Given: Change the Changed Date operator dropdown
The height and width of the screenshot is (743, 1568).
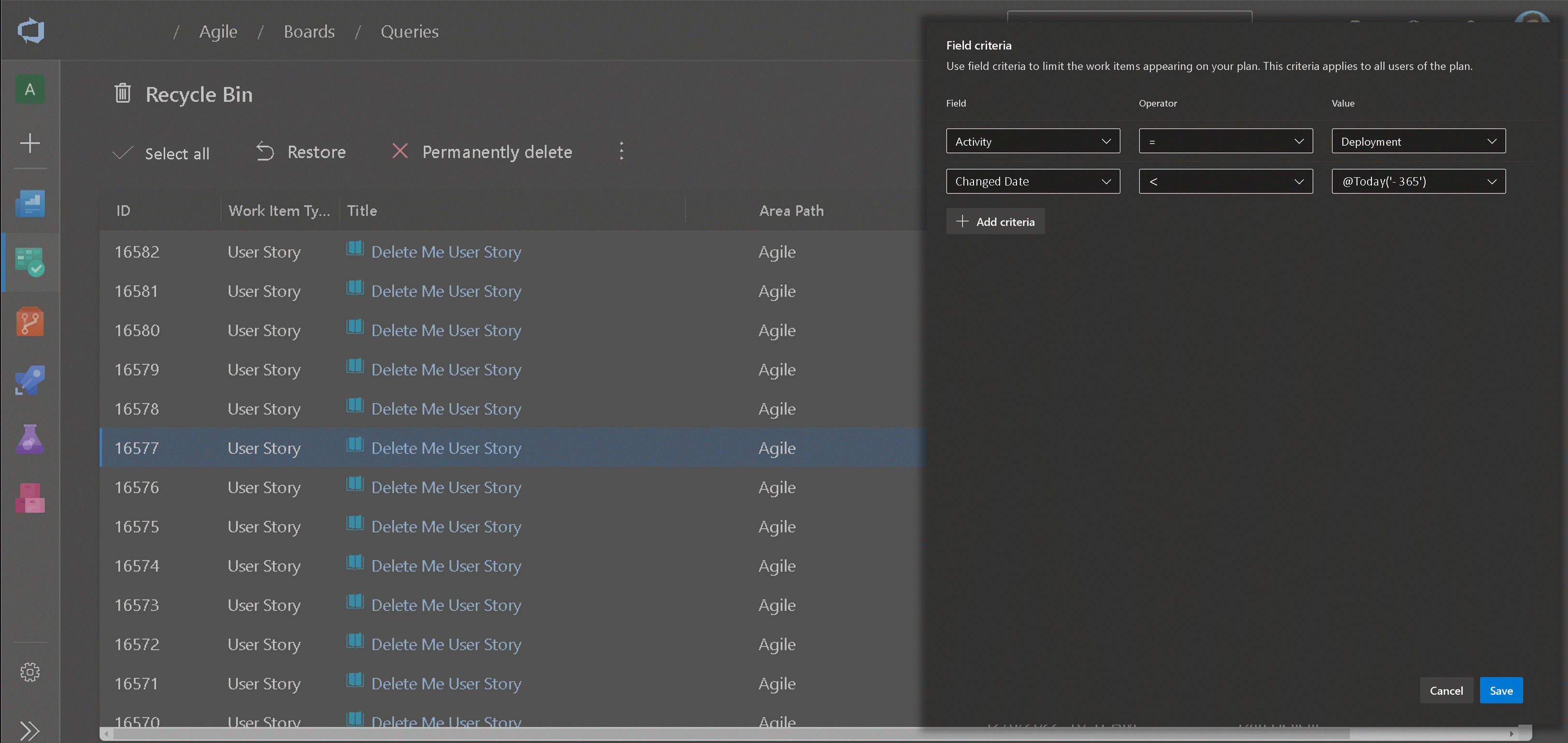Looking at the screenshot, I should coord(1225,181).
